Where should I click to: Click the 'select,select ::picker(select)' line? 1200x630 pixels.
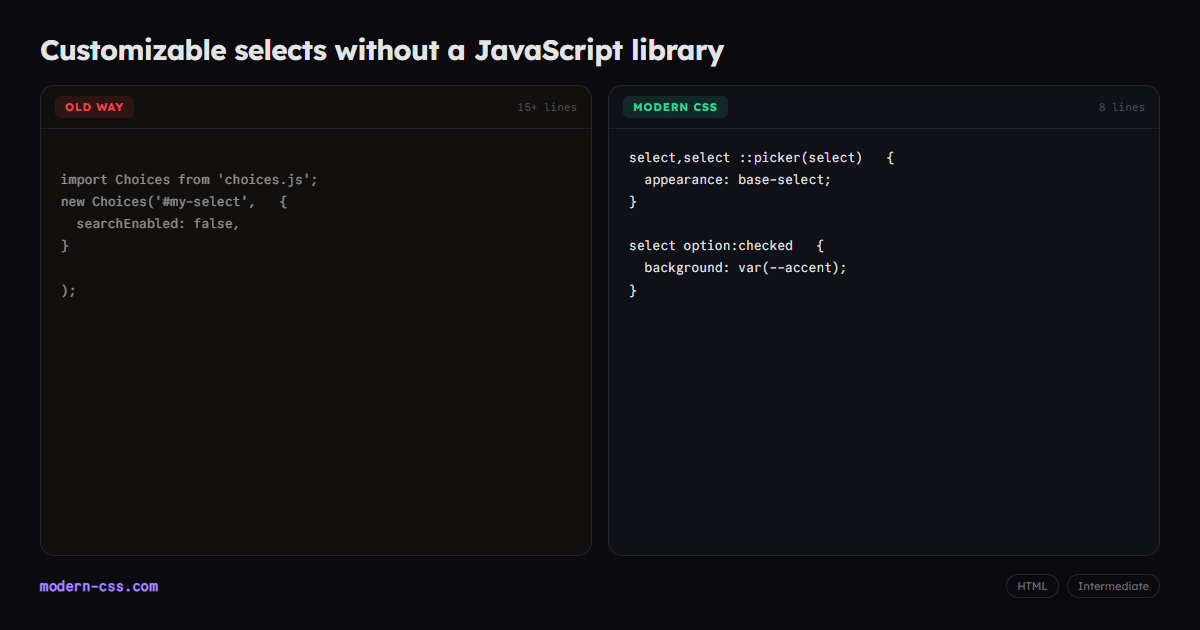[x=761, y=158]
